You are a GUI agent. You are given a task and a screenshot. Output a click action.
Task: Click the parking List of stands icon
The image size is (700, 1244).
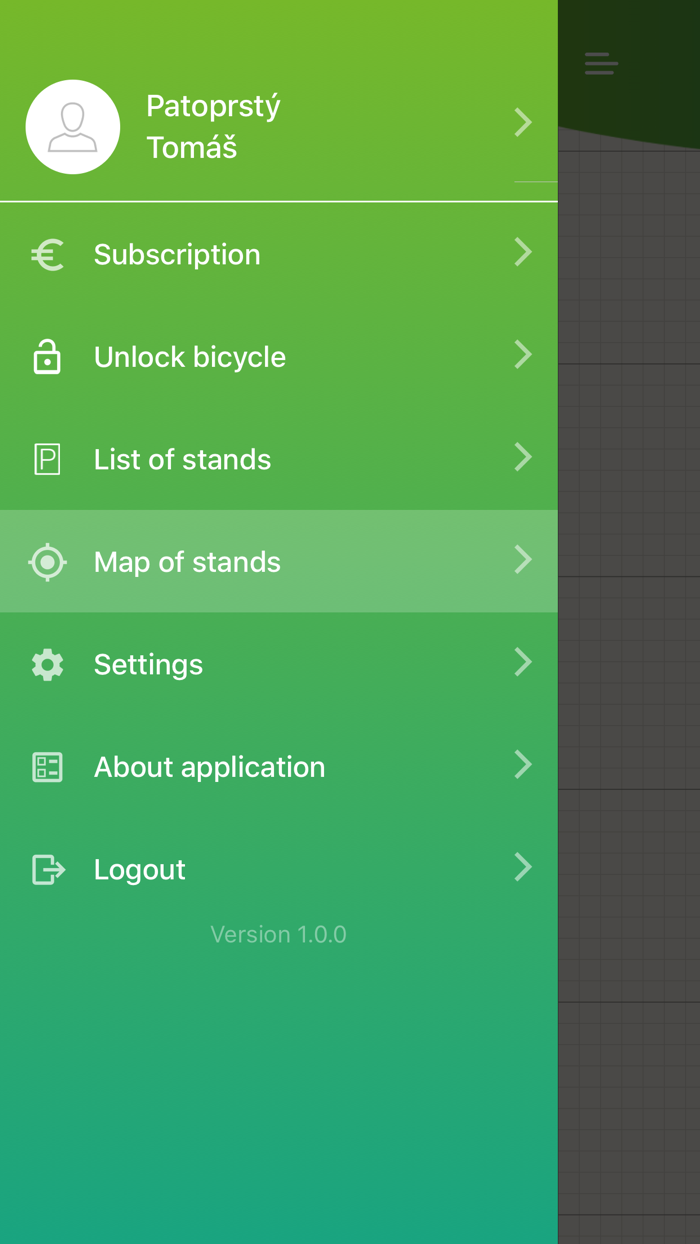pos(47,459)
